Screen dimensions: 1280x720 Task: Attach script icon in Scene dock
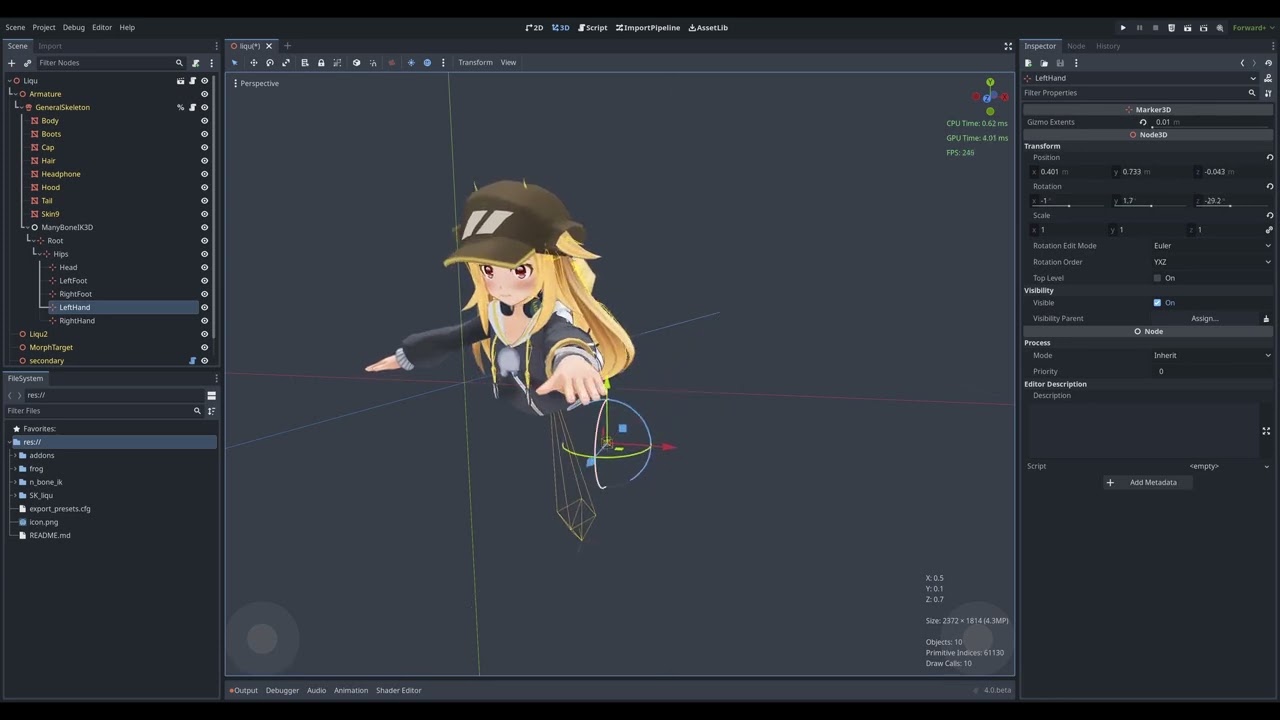[196, 63]
